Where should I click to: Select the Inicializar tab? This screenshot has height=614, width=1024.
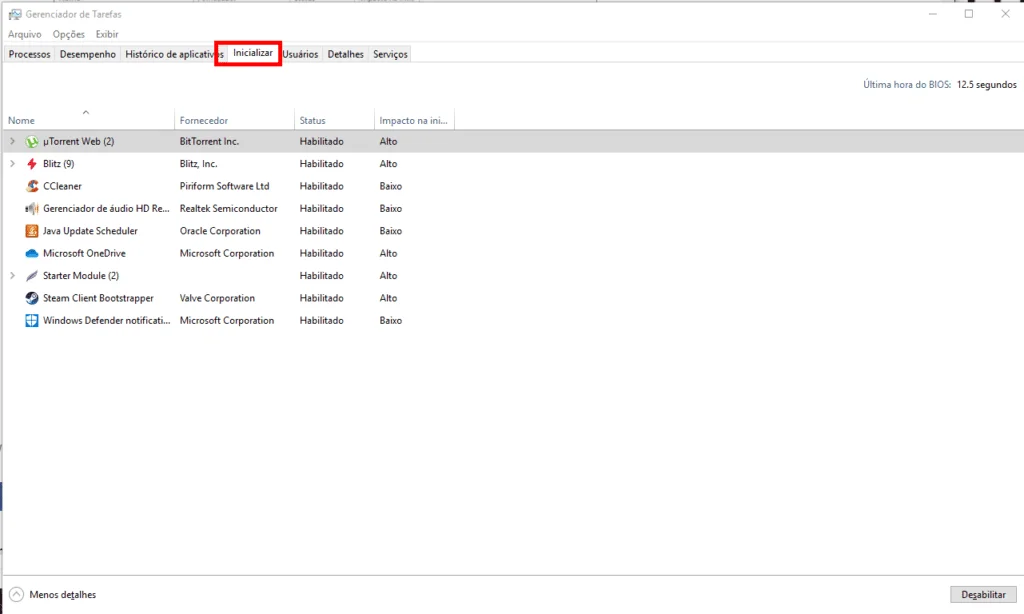point(253,53)
